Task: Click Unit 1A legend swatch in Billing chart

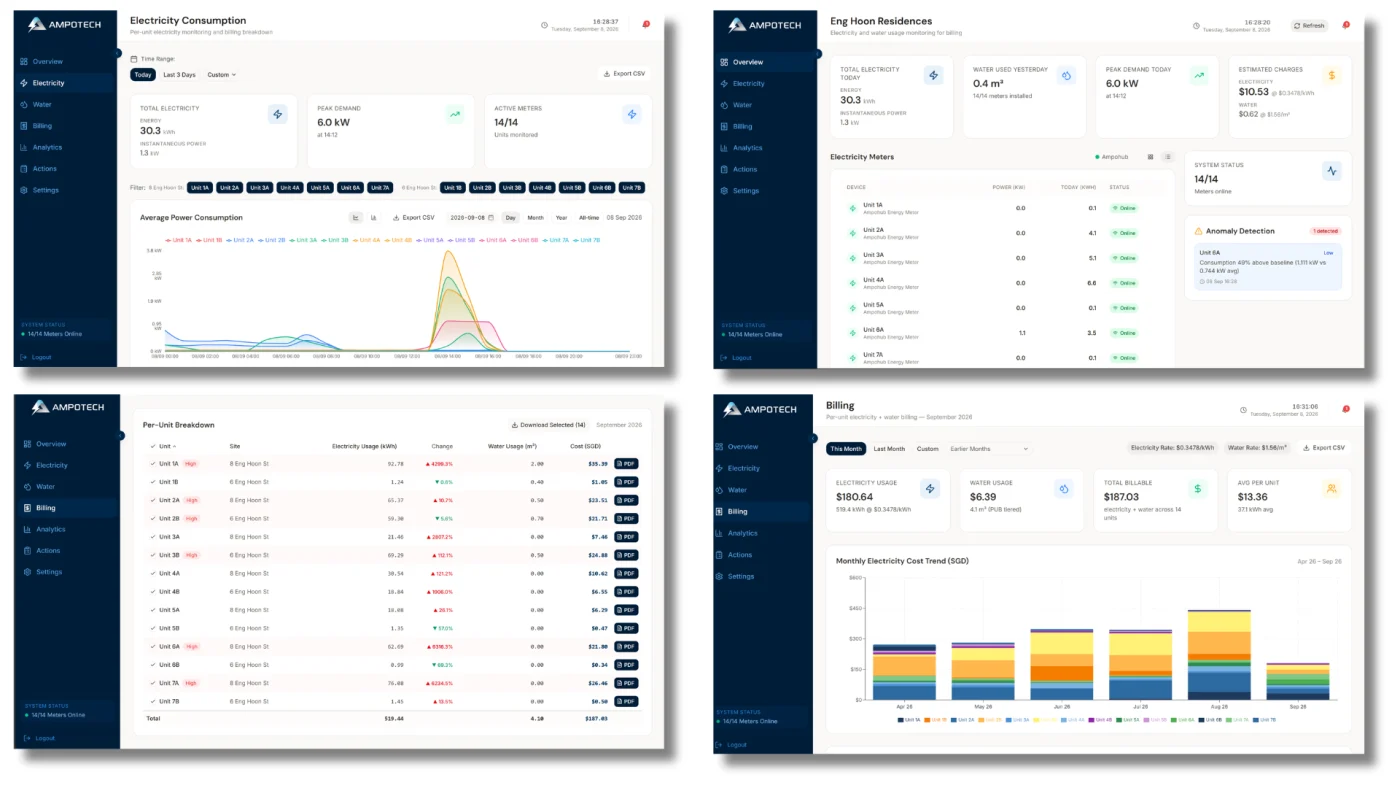Action: pos(900,720)
